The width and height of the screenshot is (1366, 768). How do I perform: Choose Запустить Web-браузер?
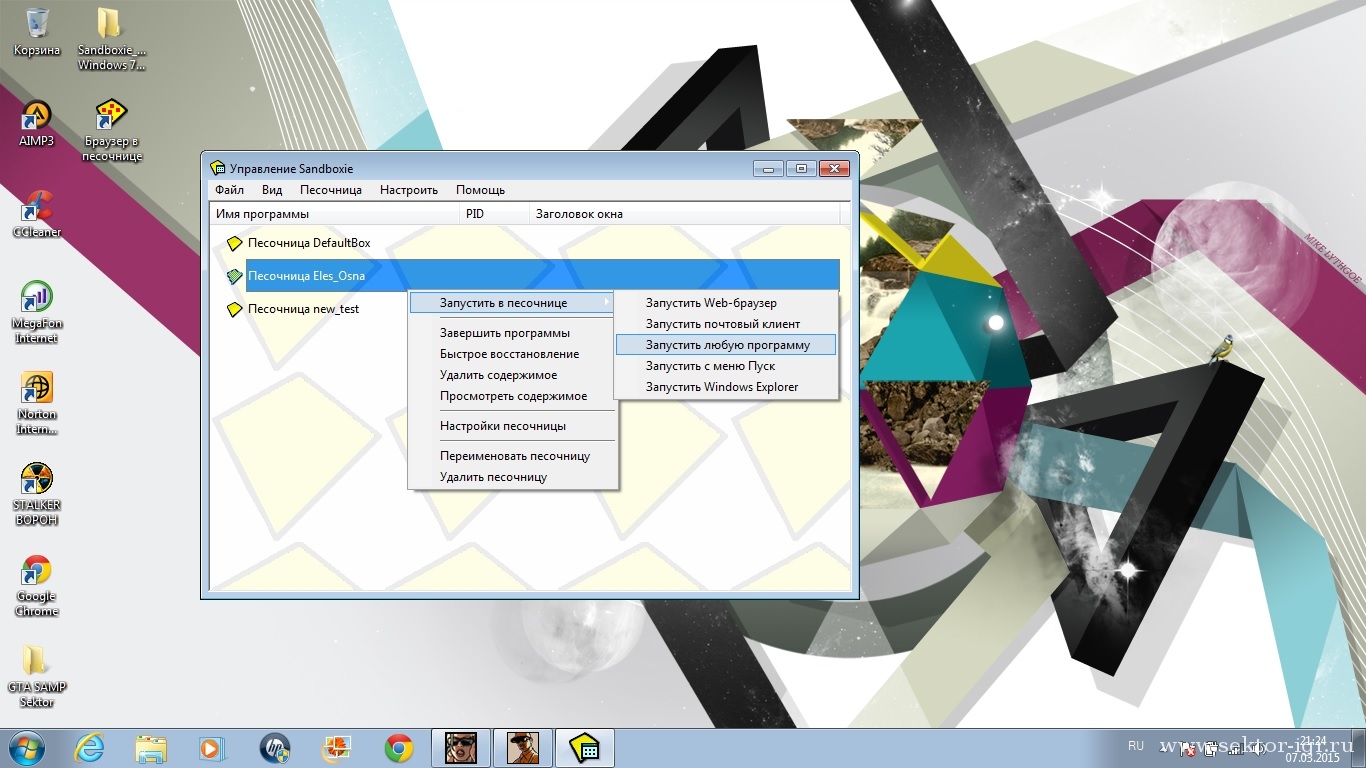point(726,302)
